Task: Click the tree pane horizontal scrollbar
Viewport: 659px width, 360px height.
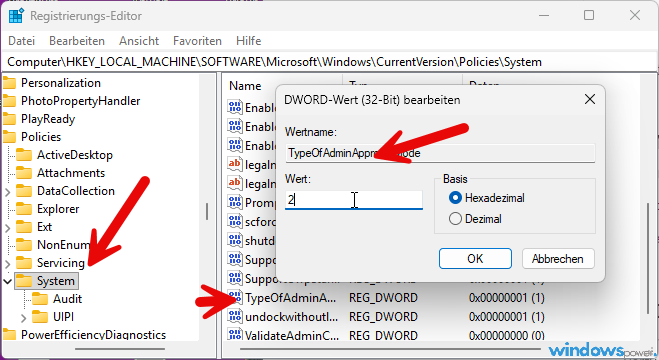Action: [x=120, y=349]
